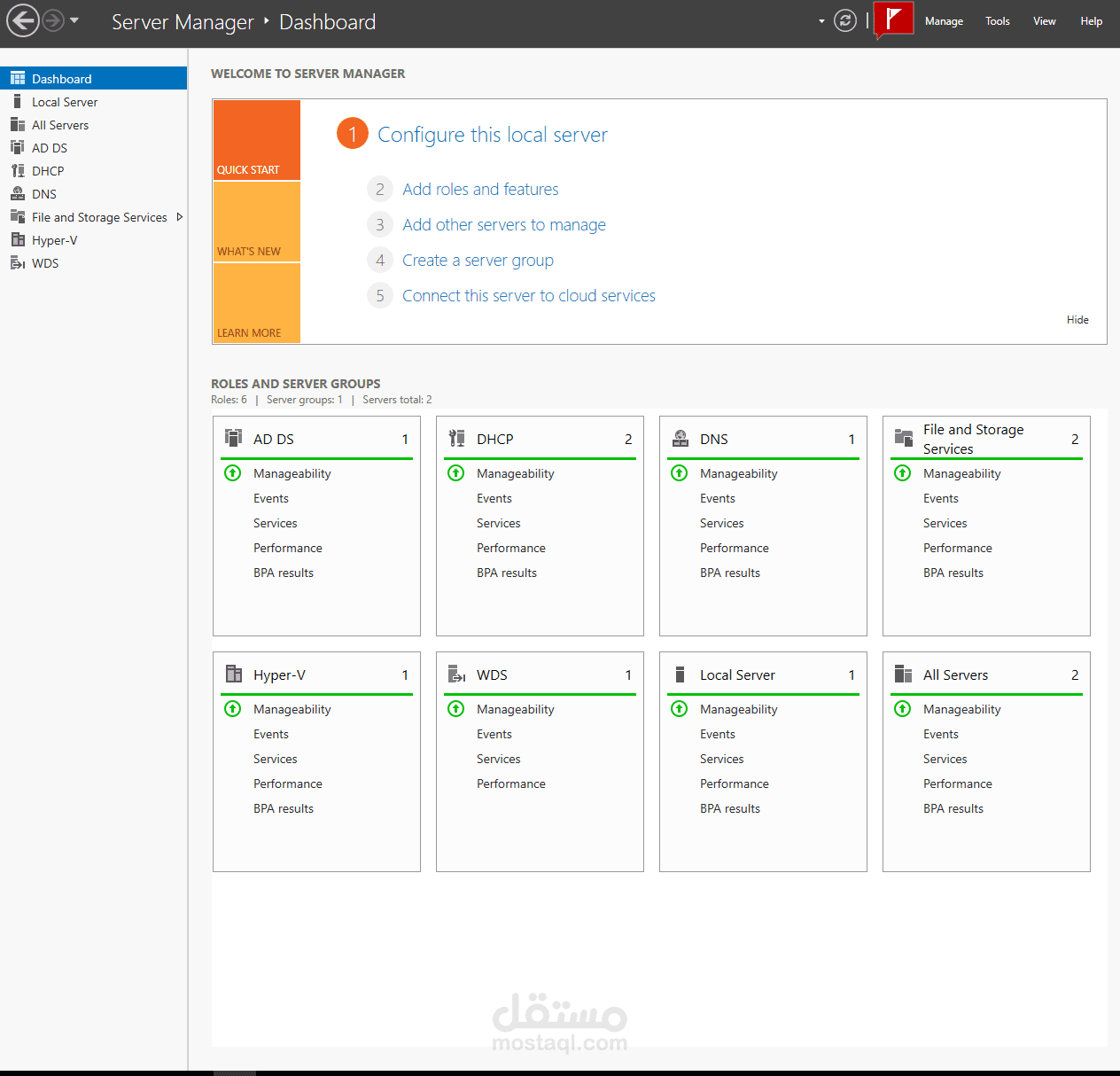1120x1076 pixels.
Task: Click the DNS sidebar icon
Action: tap(18, 194)
